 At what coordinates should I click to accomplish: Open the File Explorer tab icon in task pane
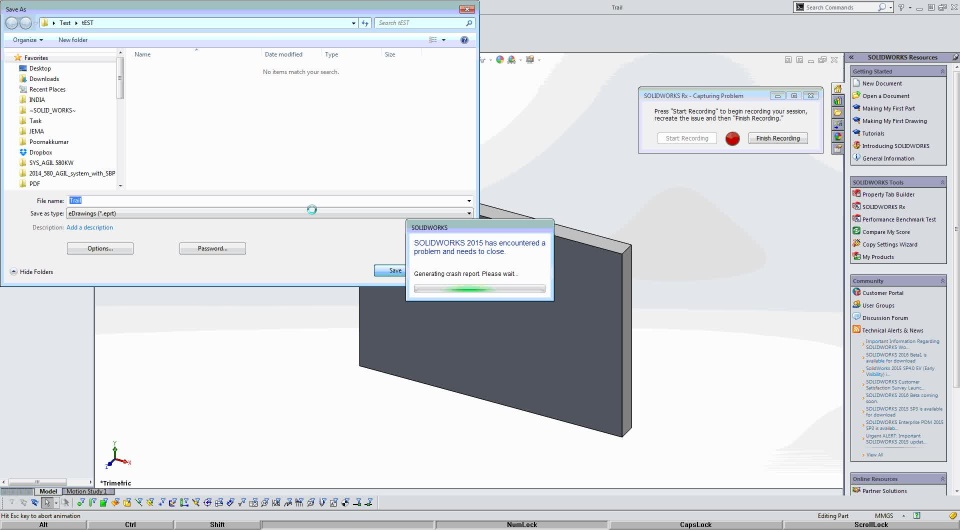pos(837,113)
